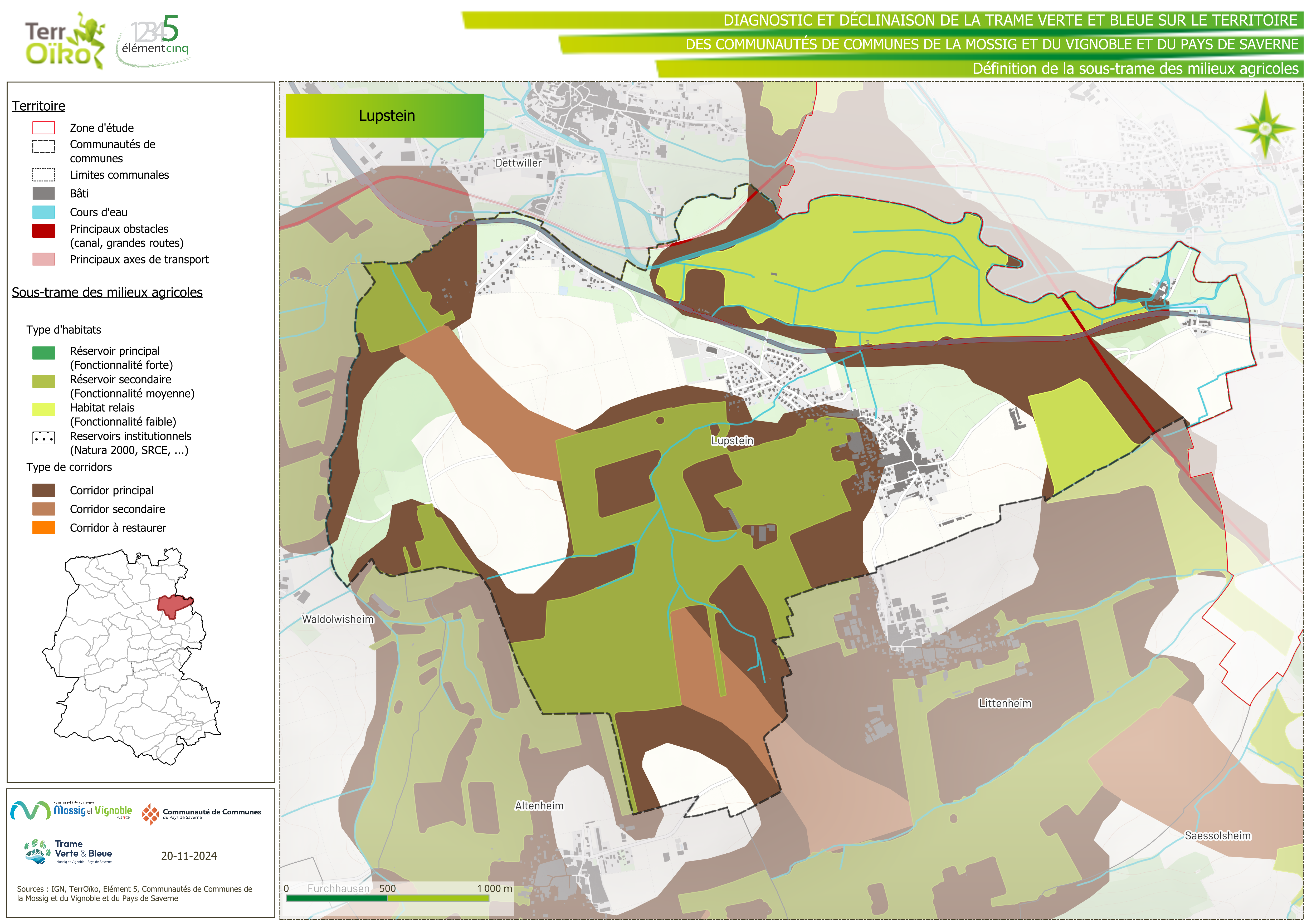Image resolution: width=1307 pixels, height=924 pixels.
Task: Click the Territoire legend heading
Action: click(x=39, y=106)
